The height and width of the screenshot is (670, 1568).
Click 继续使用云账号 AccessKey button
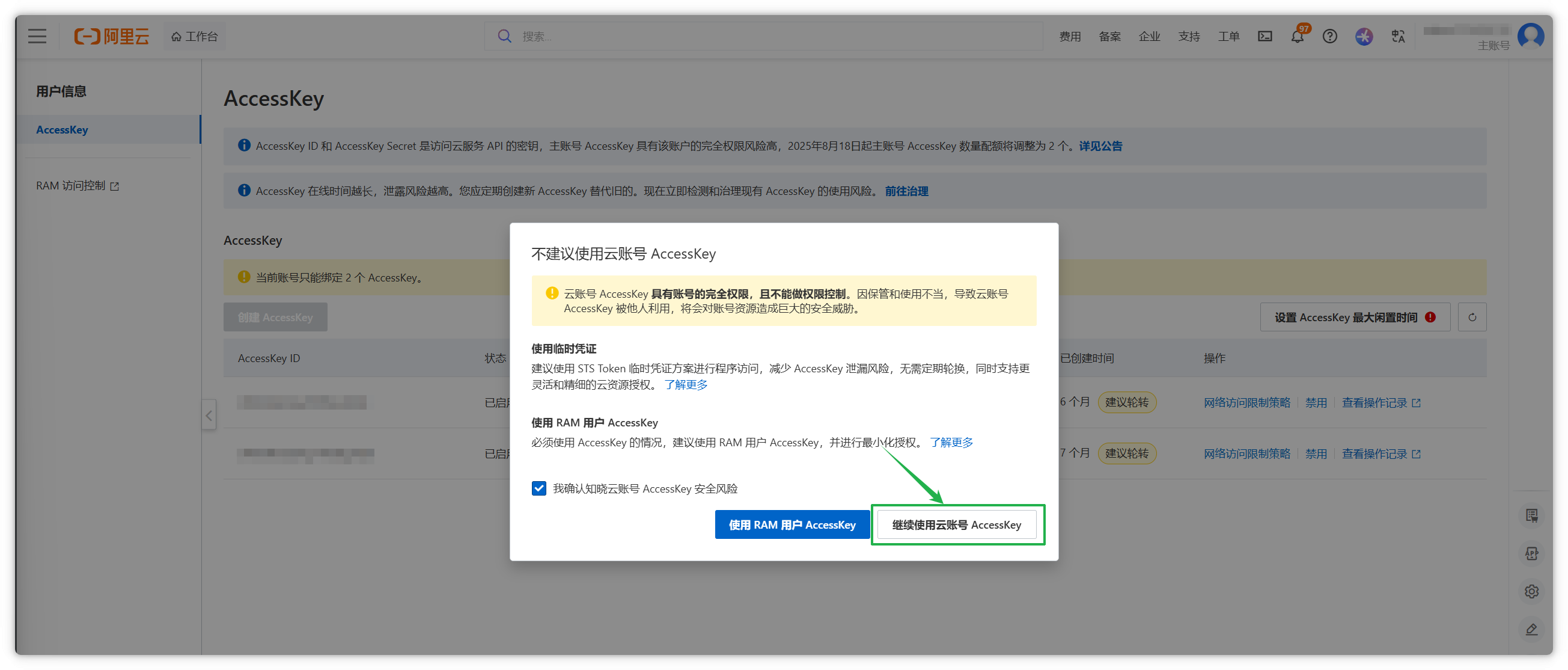click(956, 525)
